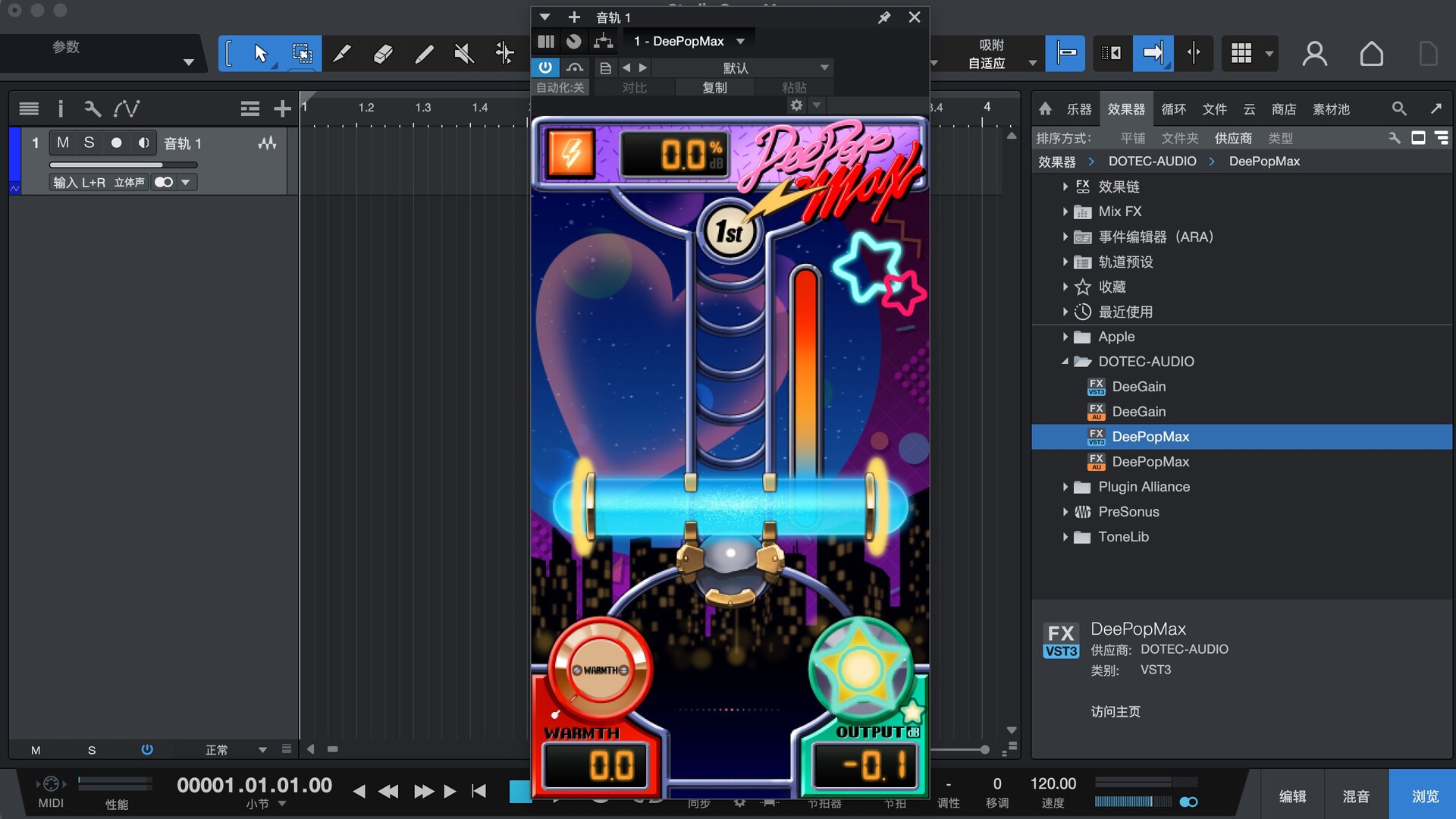Click the play button in transport
Viewport: 1456px width, 819px height.
coord(450,791)
